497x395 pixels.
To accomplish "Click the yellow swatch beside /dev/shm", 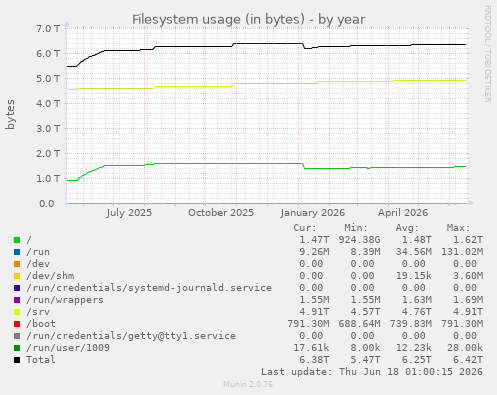I will pyautogui.click(x=17, y=276).
